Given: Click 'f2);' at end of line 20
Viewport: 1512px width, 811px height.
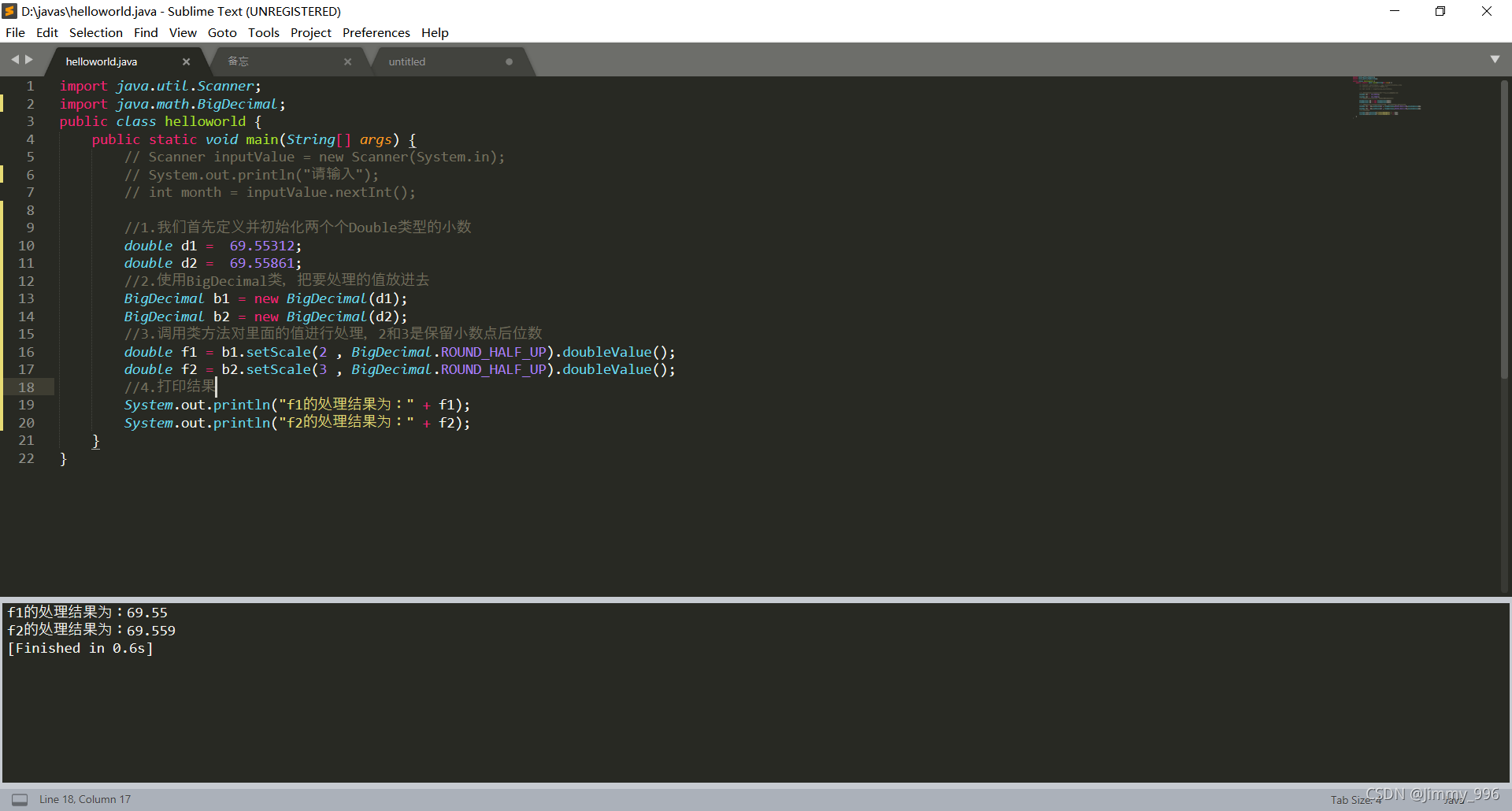Looking at the screenshot, I should coord(454,423).
